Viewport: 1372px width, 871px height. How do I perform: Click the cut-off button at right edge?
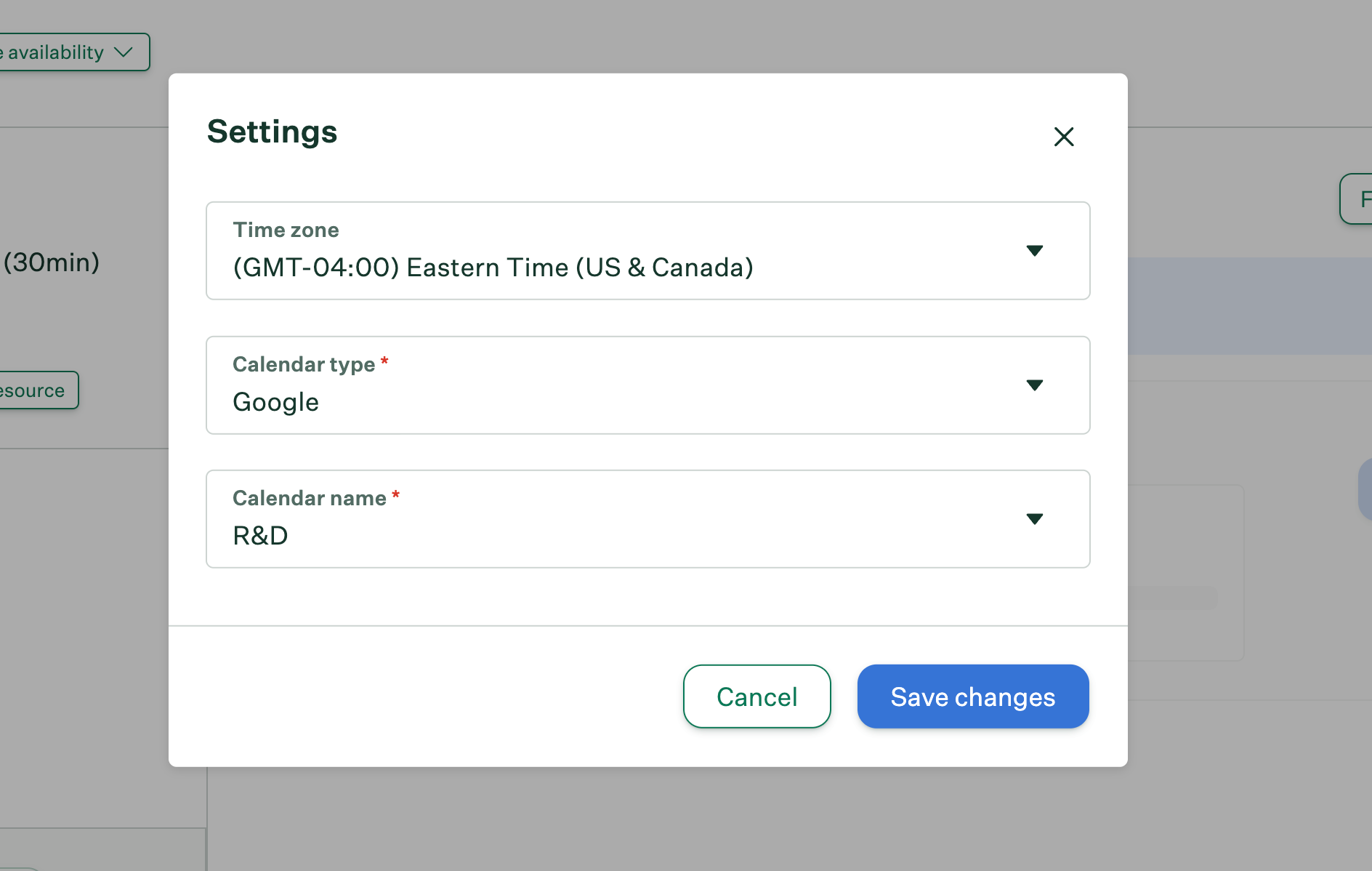pos(1356,199)
